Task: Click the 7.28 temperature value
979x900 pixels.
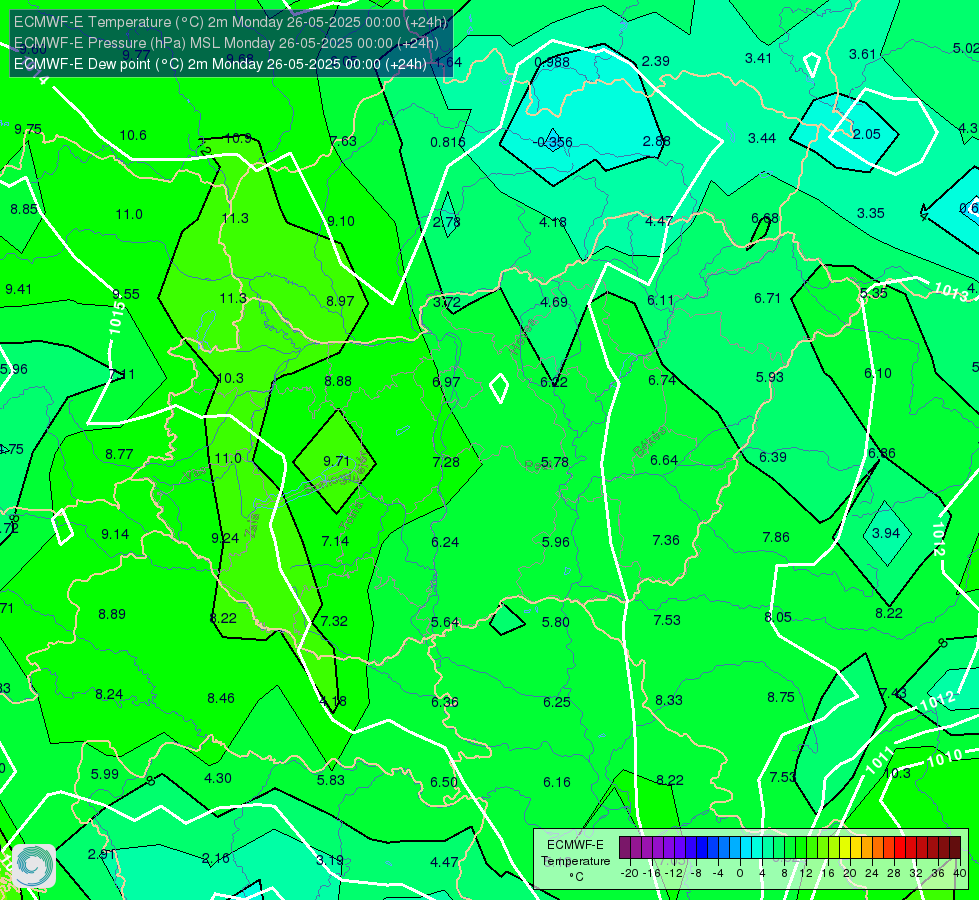Action: pos(446,462)
